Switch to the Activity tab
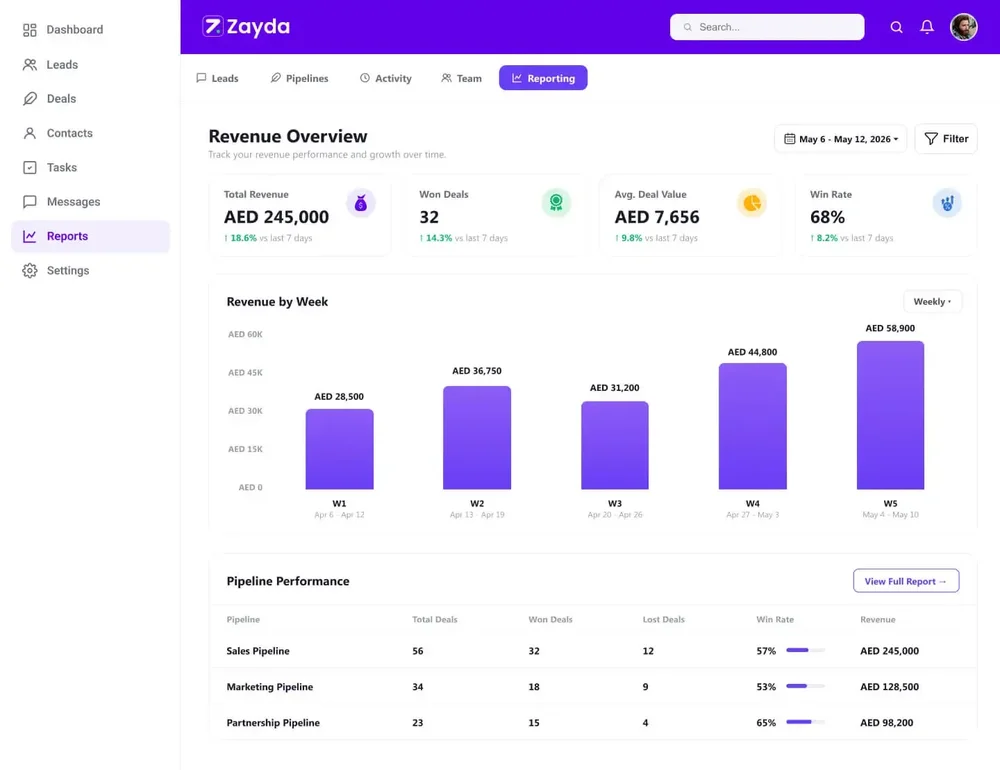The height and width of the screenshot is (770, 1000). (x=386, y=78)
